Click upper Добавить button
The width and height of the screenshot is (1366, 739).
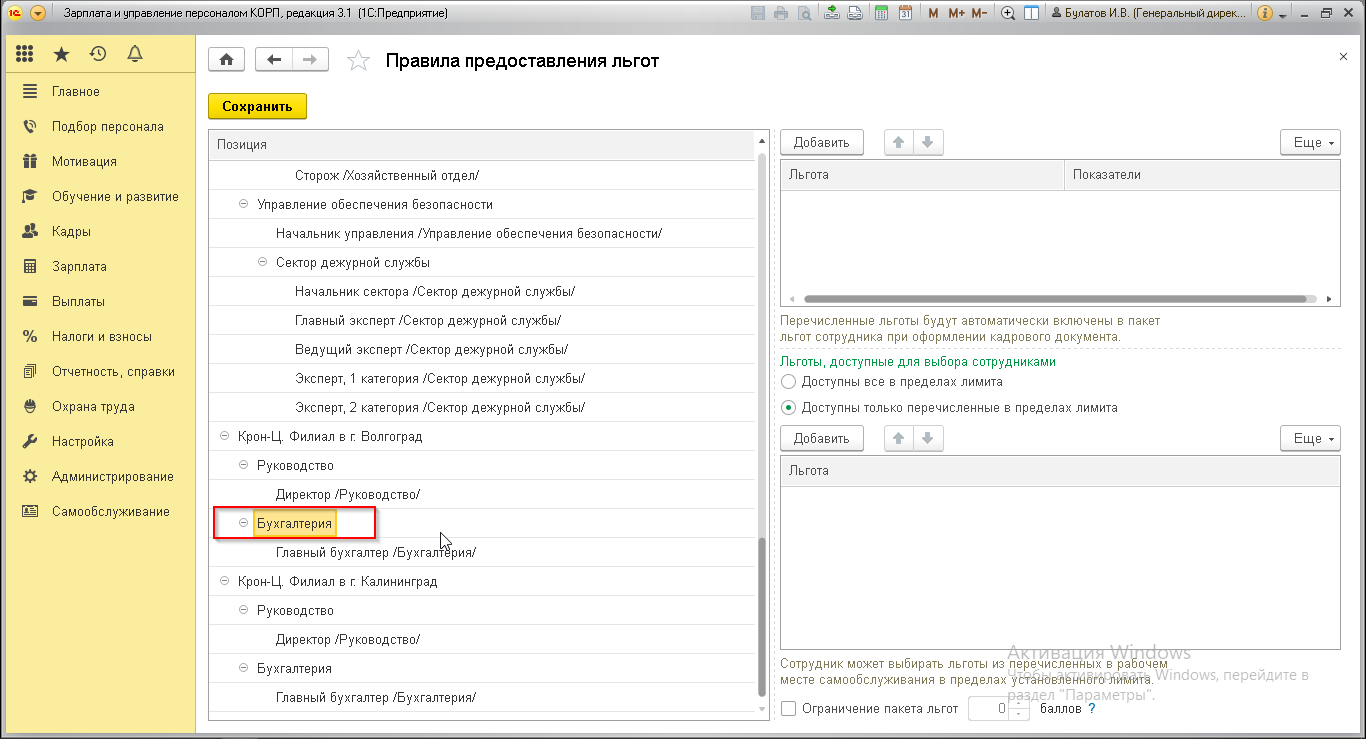(821, 143)
